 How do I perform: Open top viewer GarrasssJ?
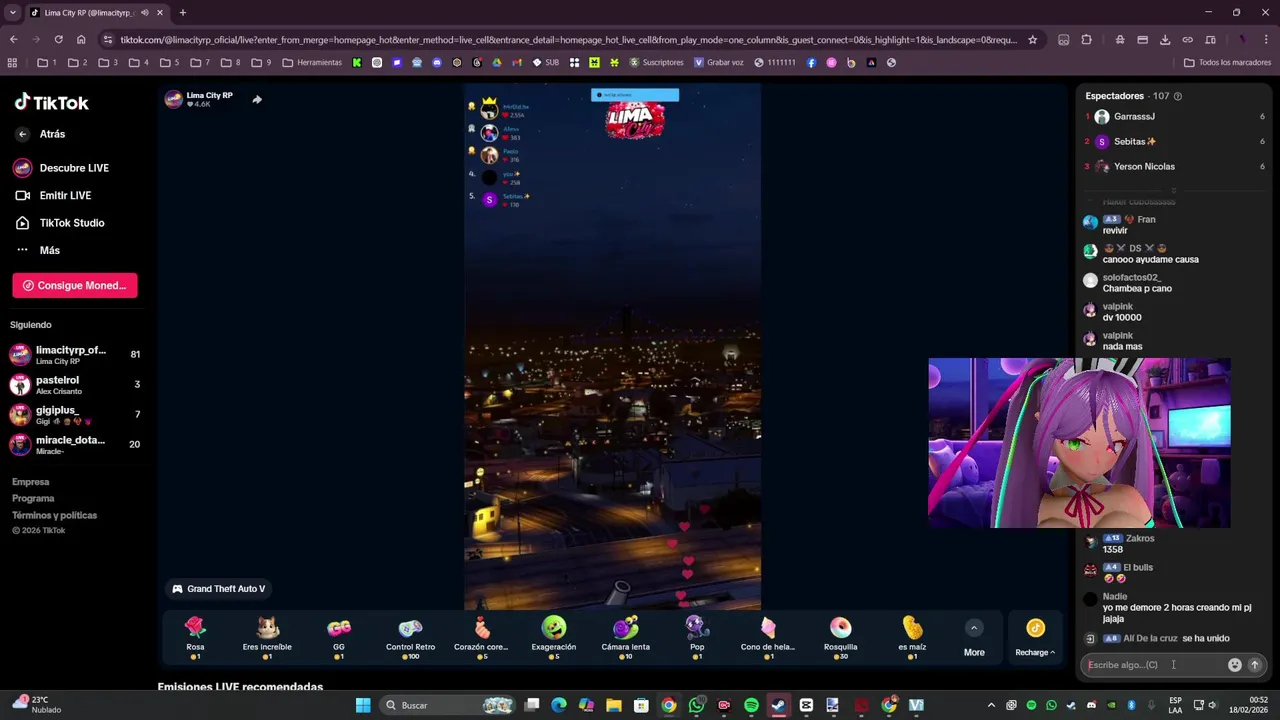(1174, 117)
